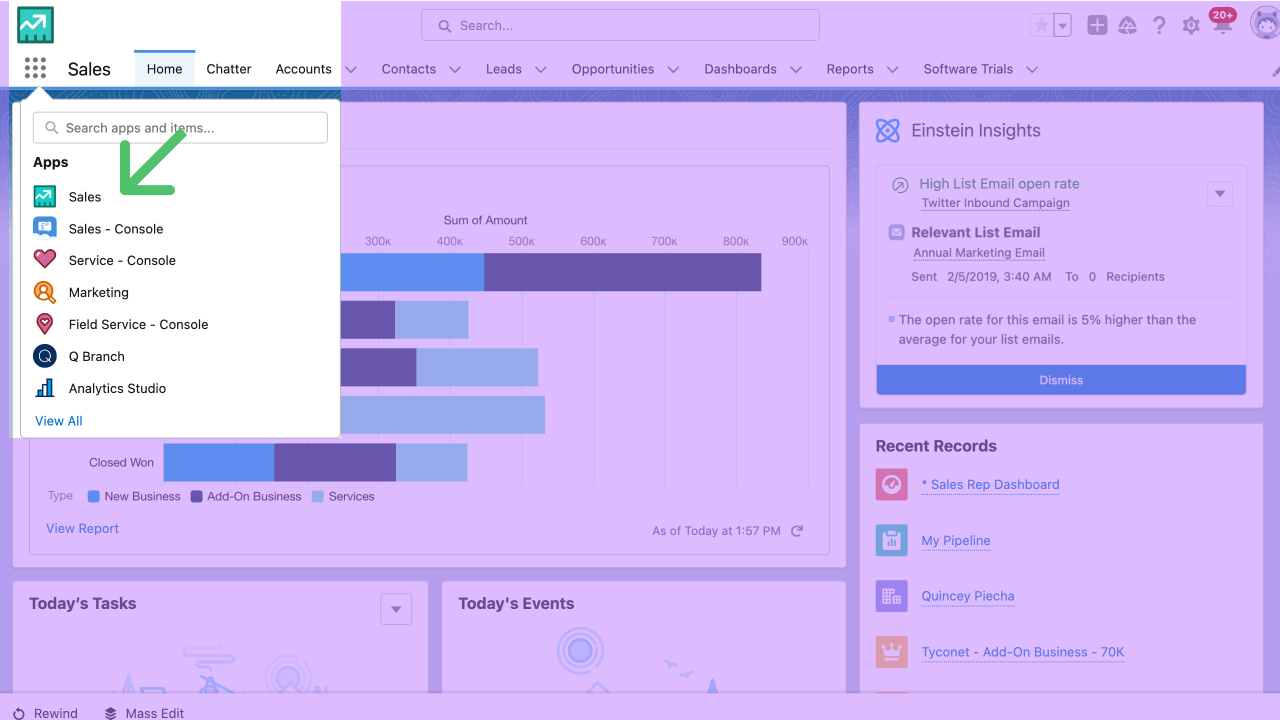Click the Einstein Insights atom icon
Viewport: 1280px width, 720px height.
click(888, 130)
